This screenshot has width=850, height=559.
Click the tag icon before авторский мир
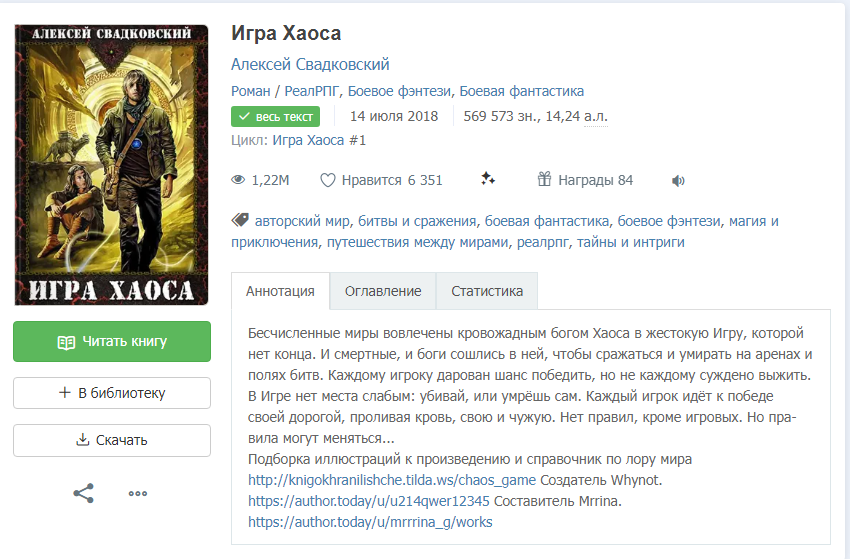240,220
